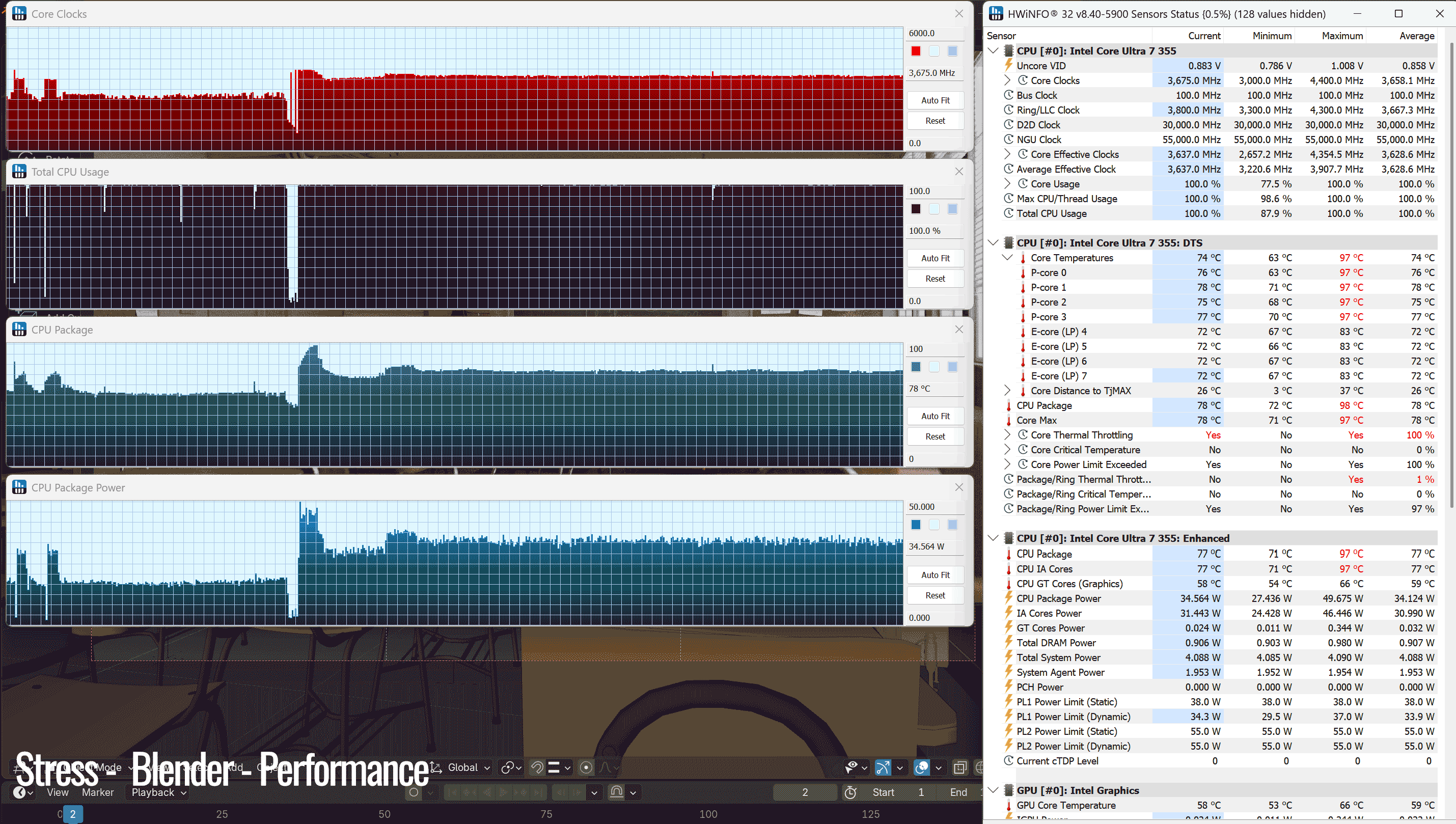This screenshot has width=1456, height=824.
Task: Click the chip icon beside the Enhanced sensor group
Action: pyautogui.click(x=1008, y=538)
